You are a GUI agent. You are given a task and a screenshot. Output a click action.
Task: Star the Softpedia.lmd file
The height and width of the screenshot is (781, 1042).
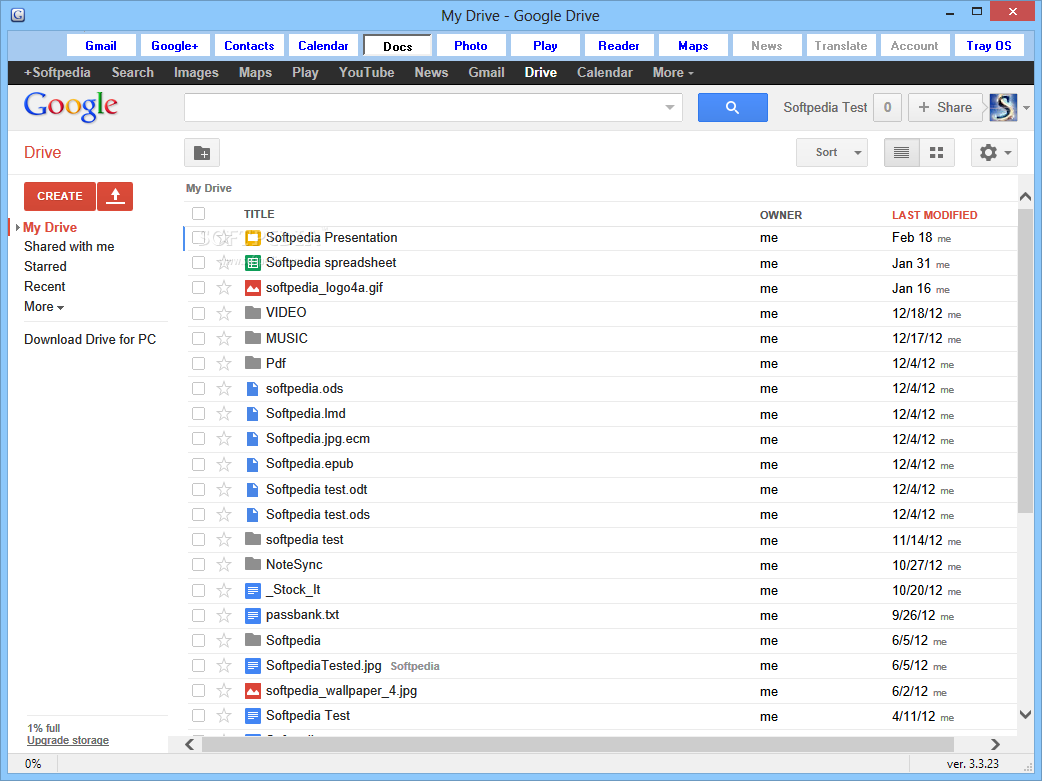(224, 414)
